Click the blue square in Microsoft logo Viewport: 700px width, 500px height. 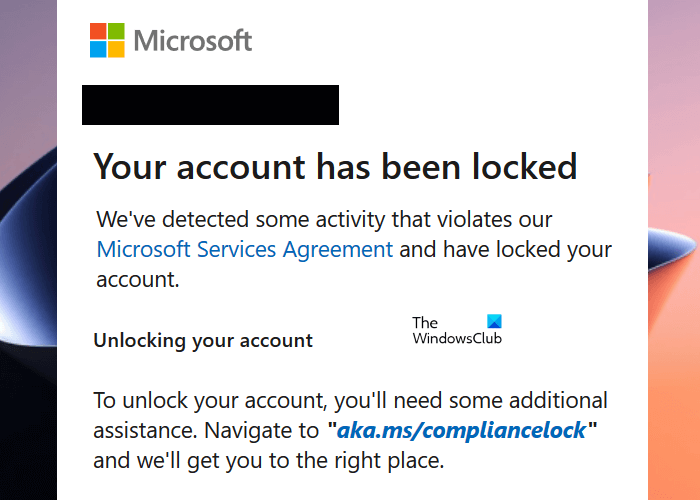98,50
